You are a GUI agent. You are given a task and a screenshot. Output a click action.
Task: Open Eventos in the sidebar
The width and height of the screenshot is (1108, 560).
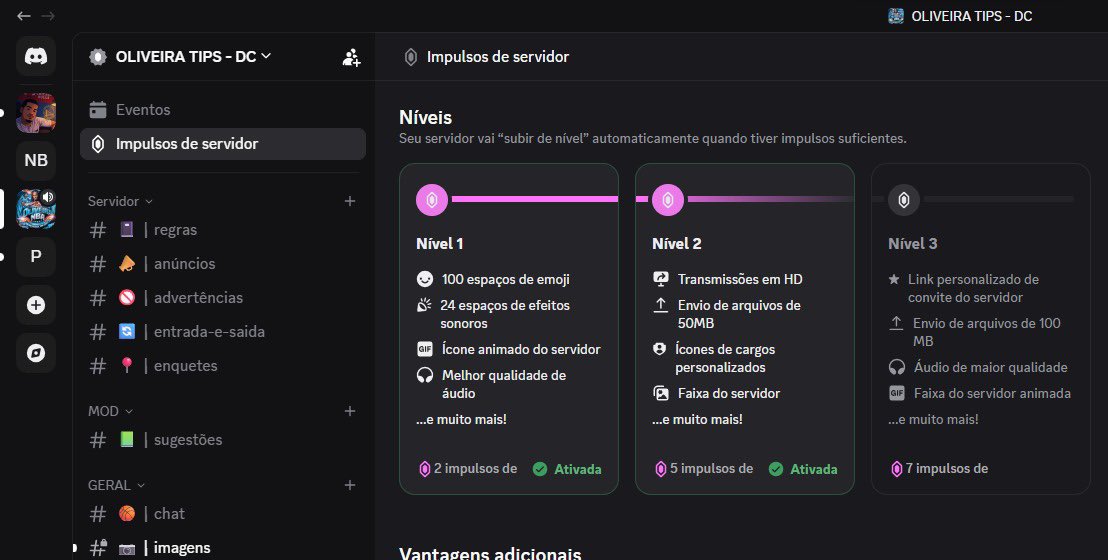pos(223,110)
